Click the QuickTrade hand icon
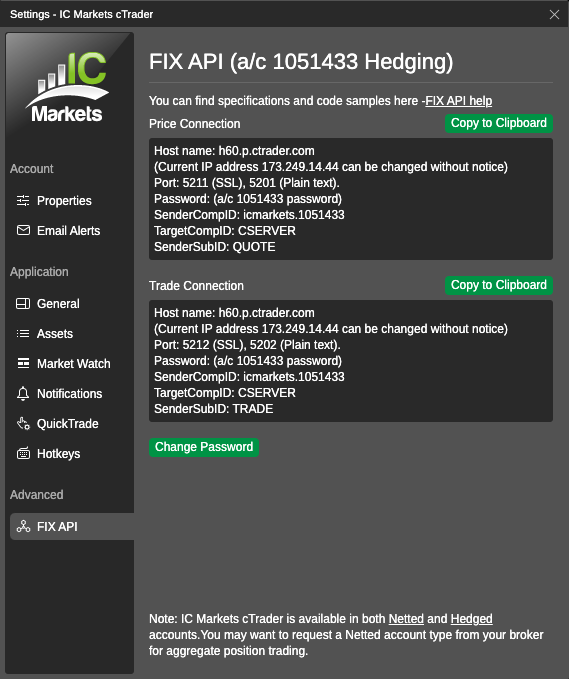This screenshot has width=569, height=679. pyautogui.click(x=23, y=424)
